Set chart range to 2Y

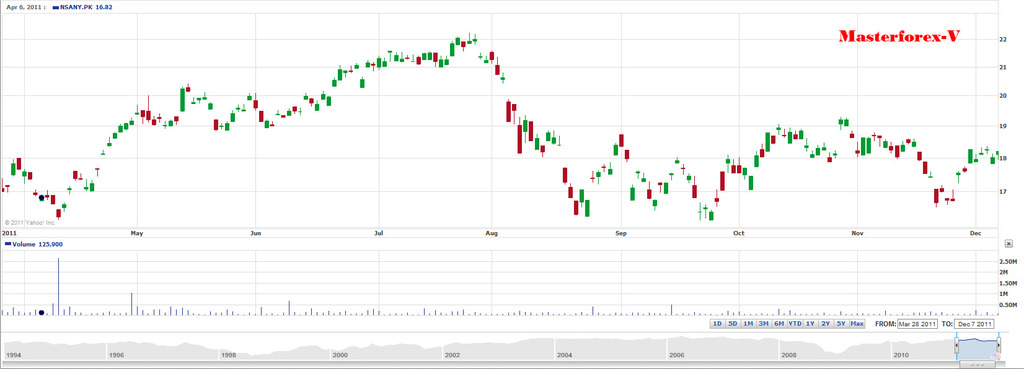825,324
